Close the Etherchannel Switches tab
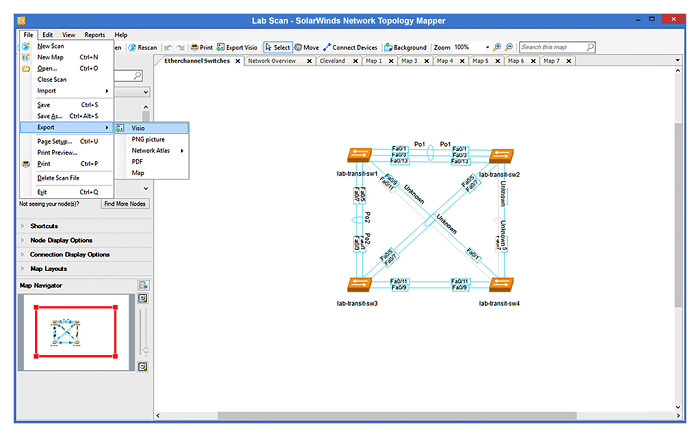The height and width of the screenshot is (437, 700). (x=238, y=61)
